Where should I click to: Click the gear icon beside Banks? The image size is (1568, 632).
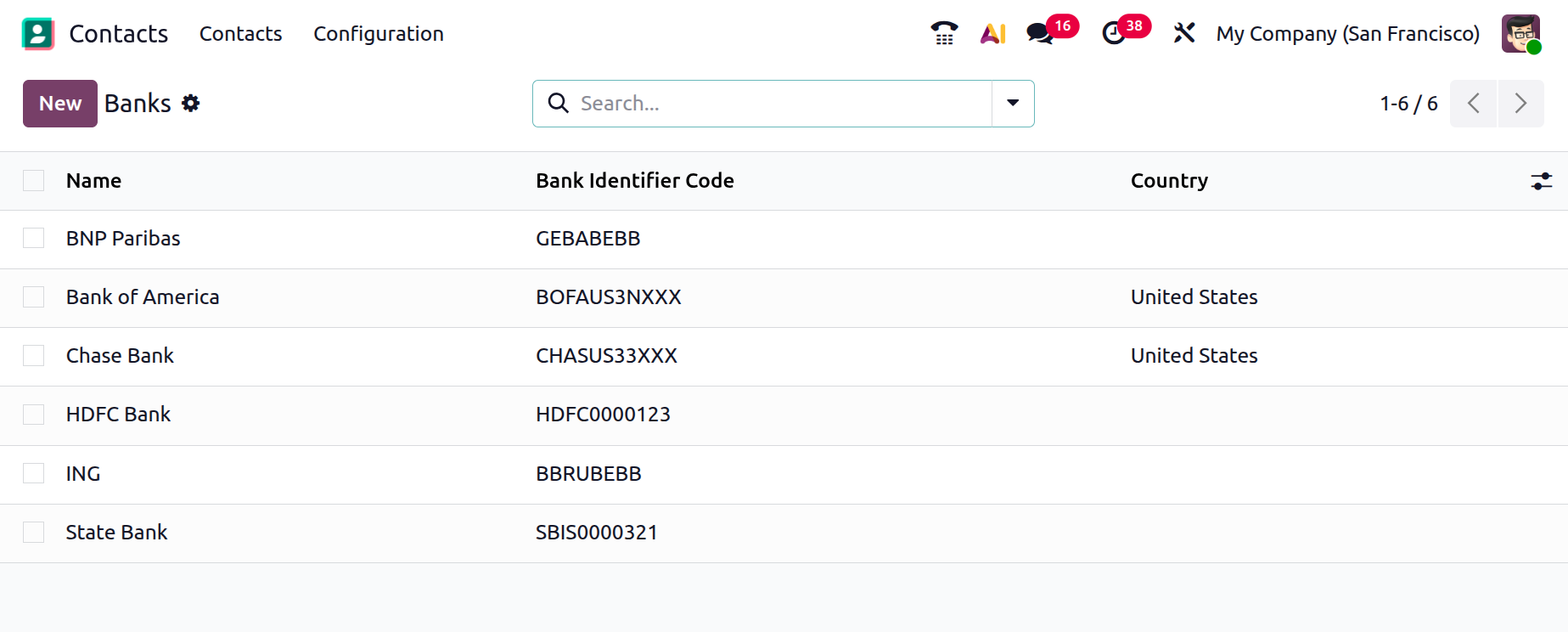[191, 104]
